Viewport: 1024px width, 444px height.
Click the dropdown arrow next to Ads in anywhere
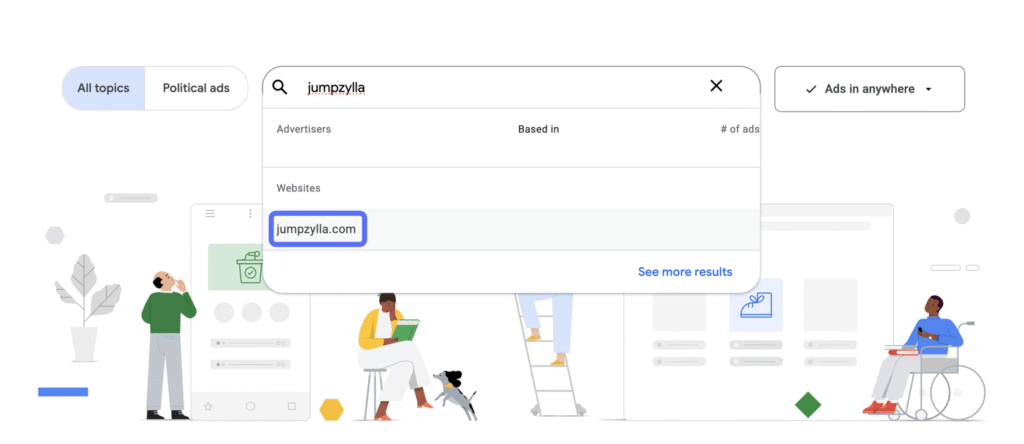tap(929, 89)
